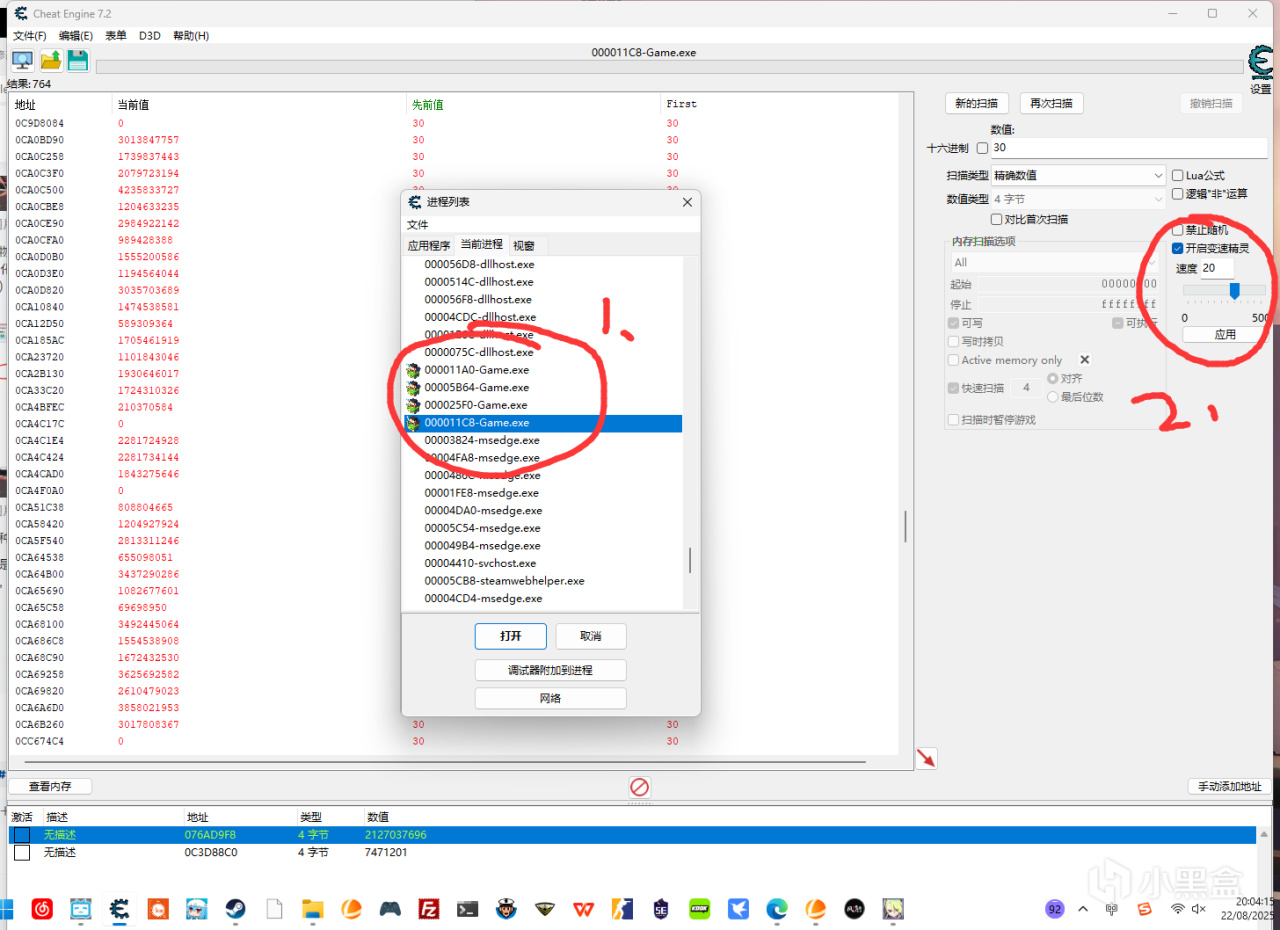The image size is (1280, 930).
Task: Click the speedhack speed slider handle
Action: [1234, 290]
